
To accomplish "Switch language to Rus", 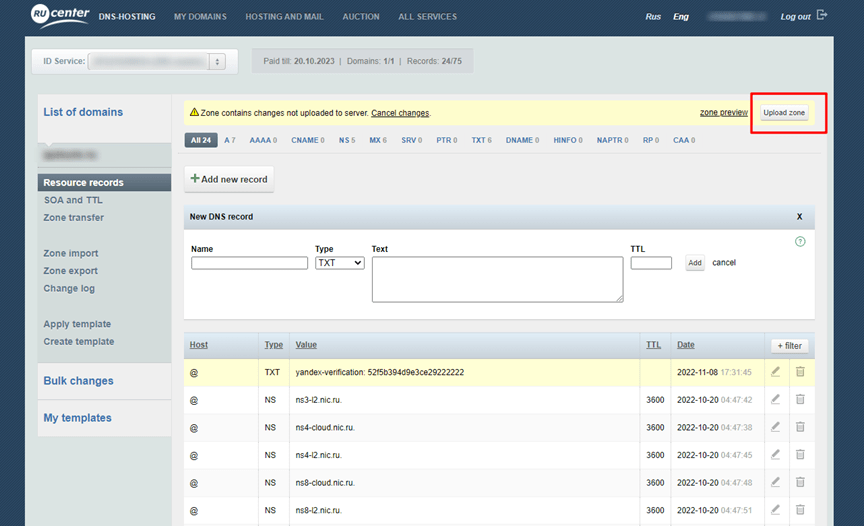I will click(653, 17).
